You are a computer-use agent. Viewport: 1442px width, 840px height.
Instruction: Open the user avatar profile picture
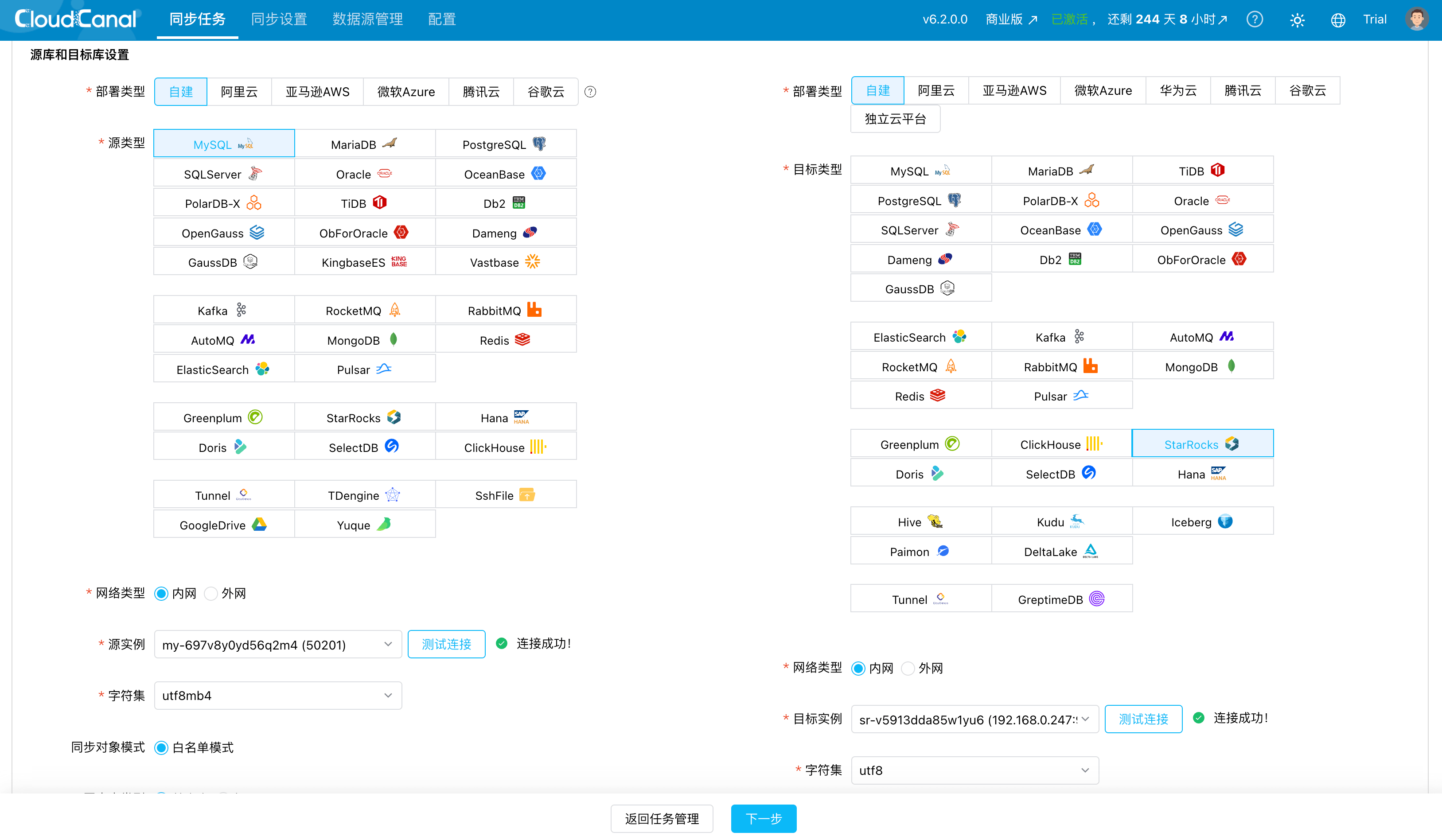pos(1416,19)
